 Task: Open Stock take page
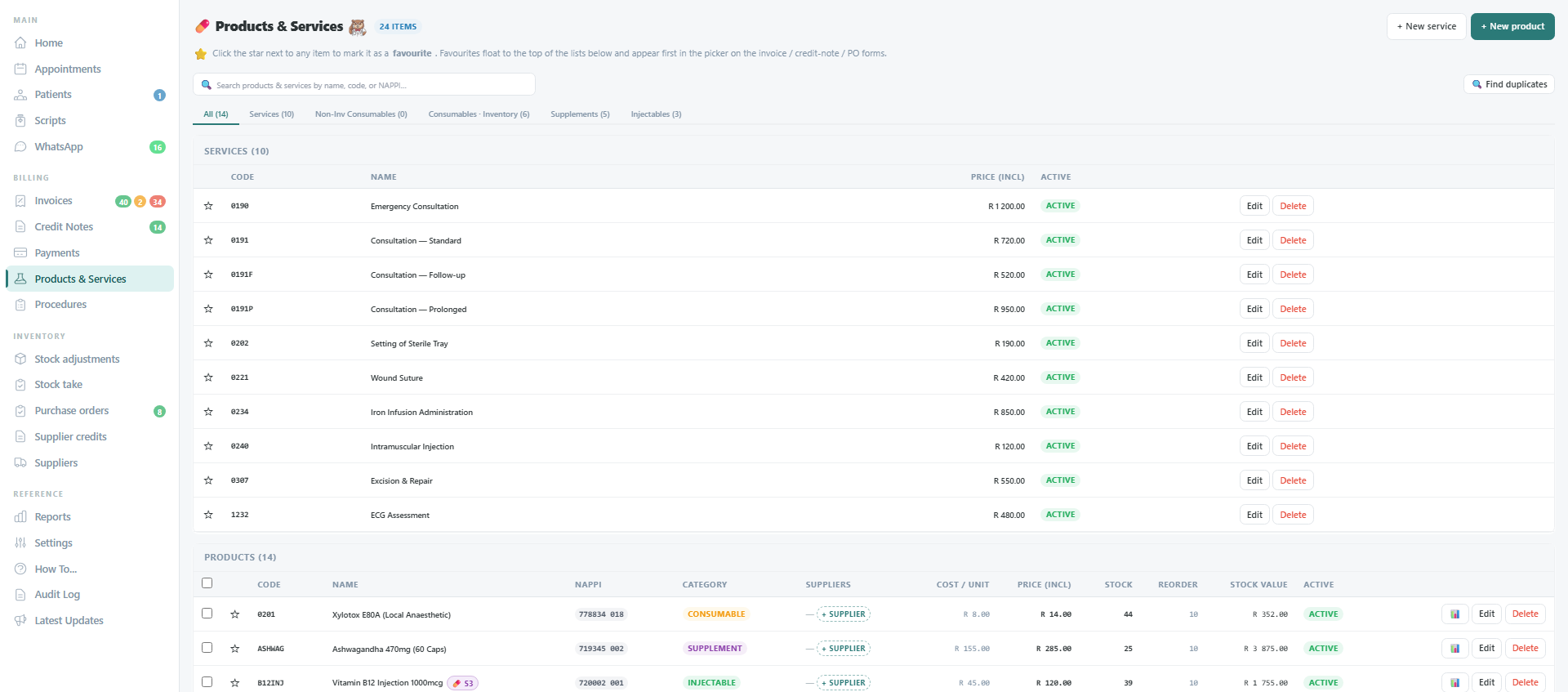pos(90,385)
